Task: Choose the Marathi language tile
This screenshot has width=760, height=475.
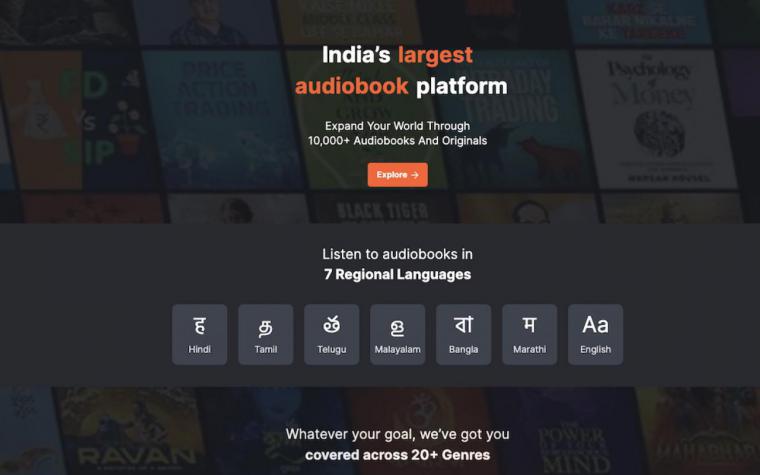Action: (x=529, y=334)
